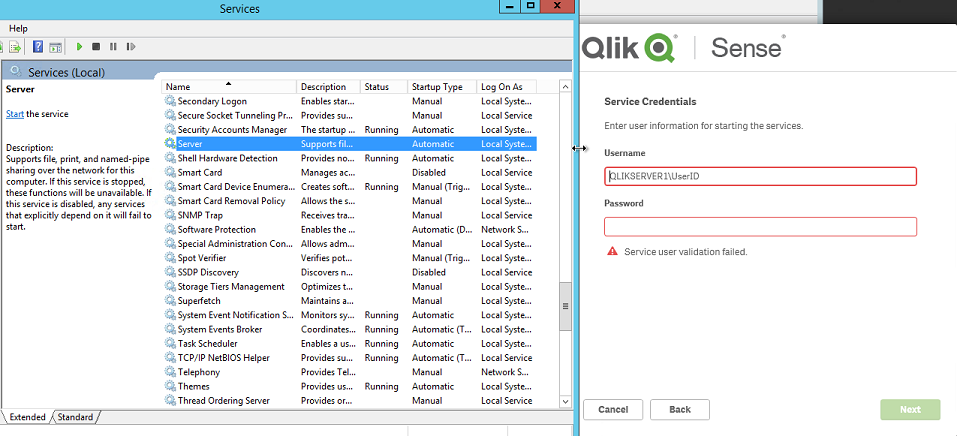Select the Software Protection service
Screen dimensions: 957x436
point(350,230)
